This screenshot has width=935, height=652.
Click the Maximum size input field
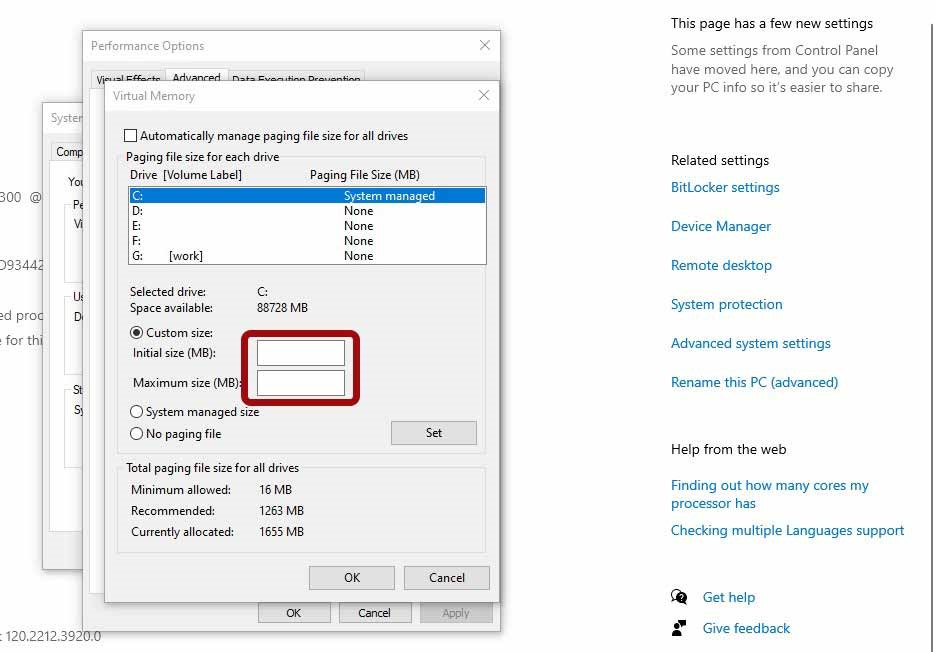click(x=300, y=383)
